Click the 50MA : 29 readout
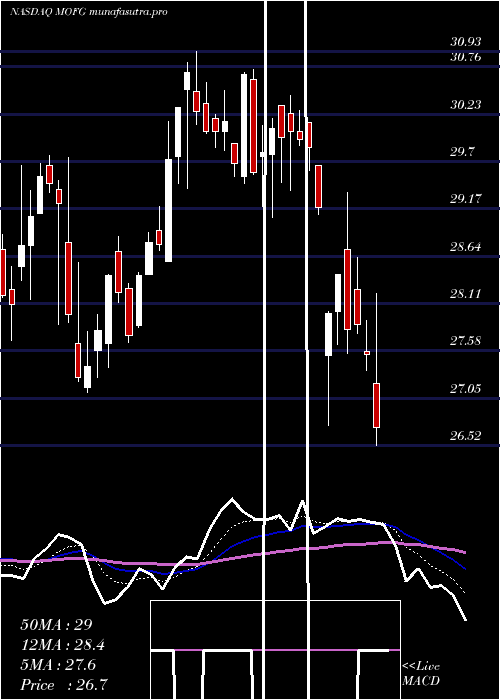 [x=56, y=625]
